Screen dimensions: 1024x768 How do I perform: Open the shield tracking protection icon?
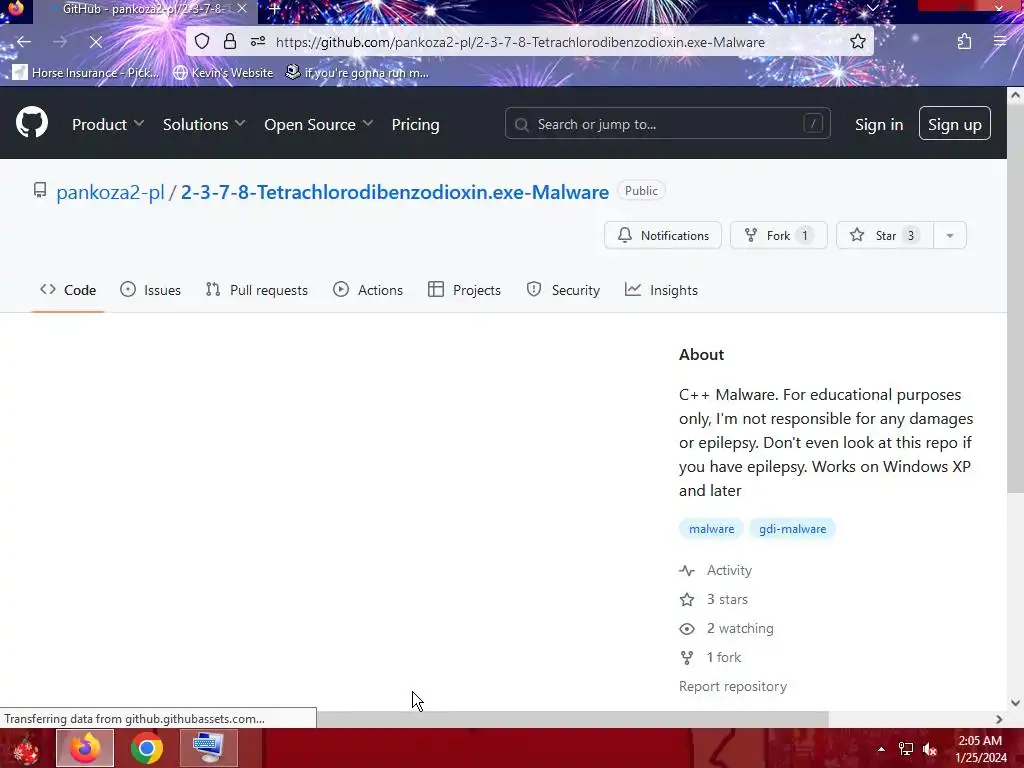click(x=202, y=42)
